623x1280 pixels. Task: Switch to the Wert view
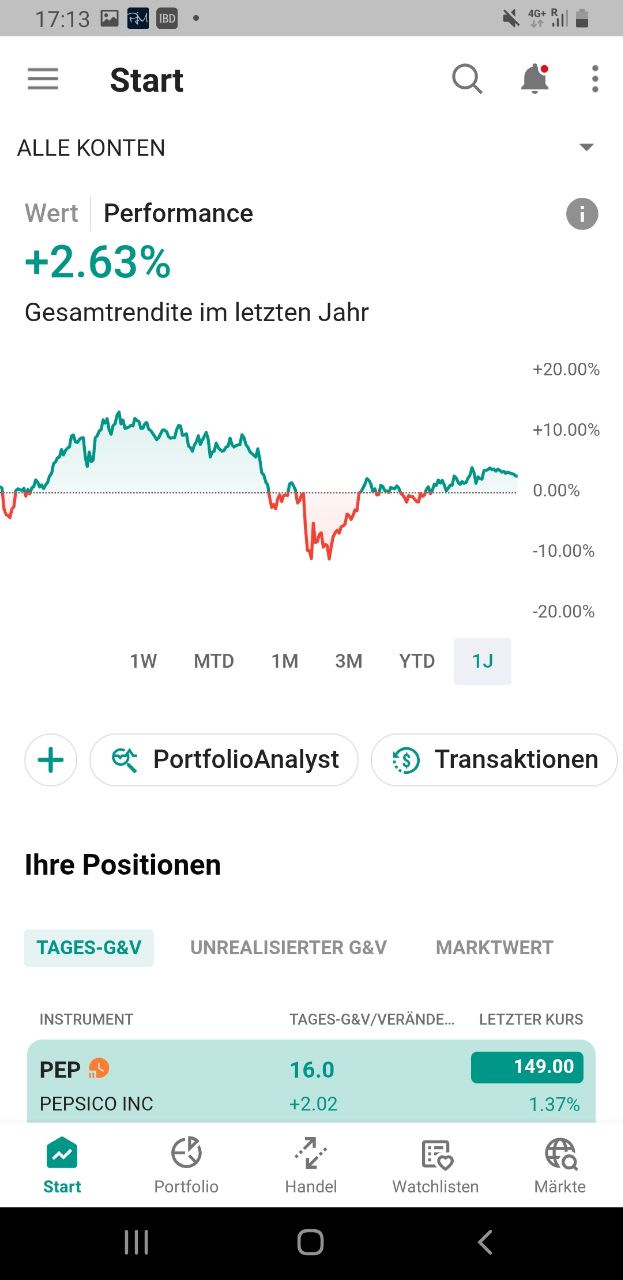[x=51, y=213]
